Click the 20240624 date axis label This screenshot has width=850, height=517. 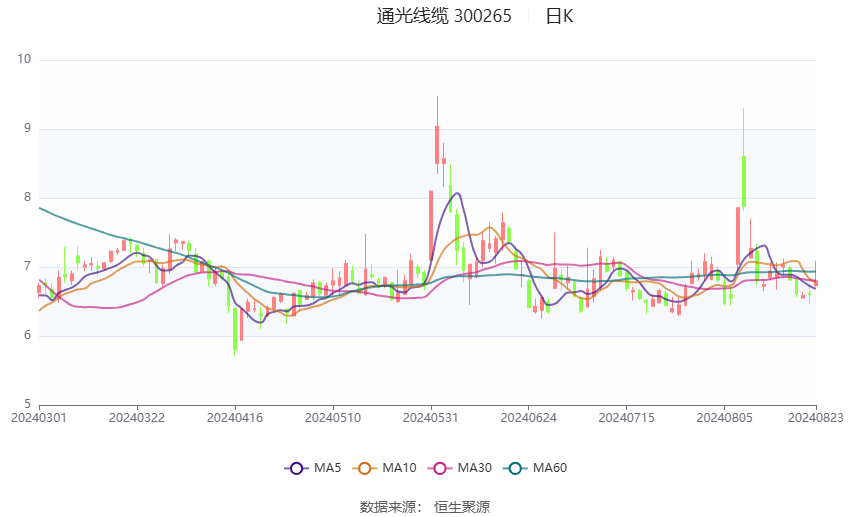click(529, 418)
